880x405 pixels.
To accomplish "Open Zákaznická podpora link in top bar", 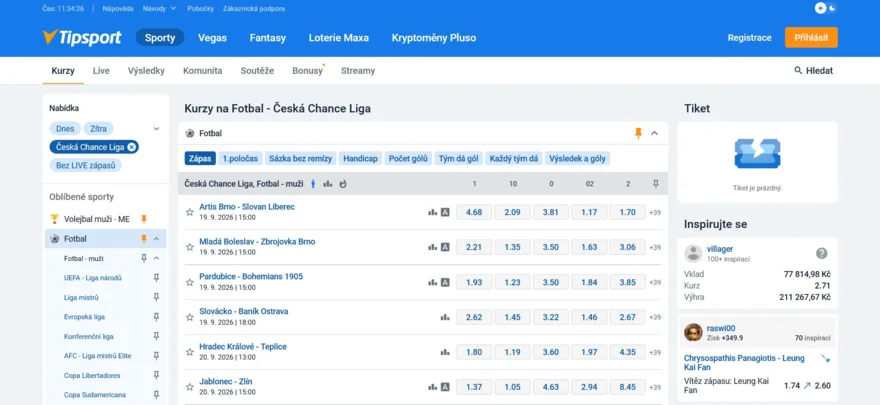I will (254, 8).
